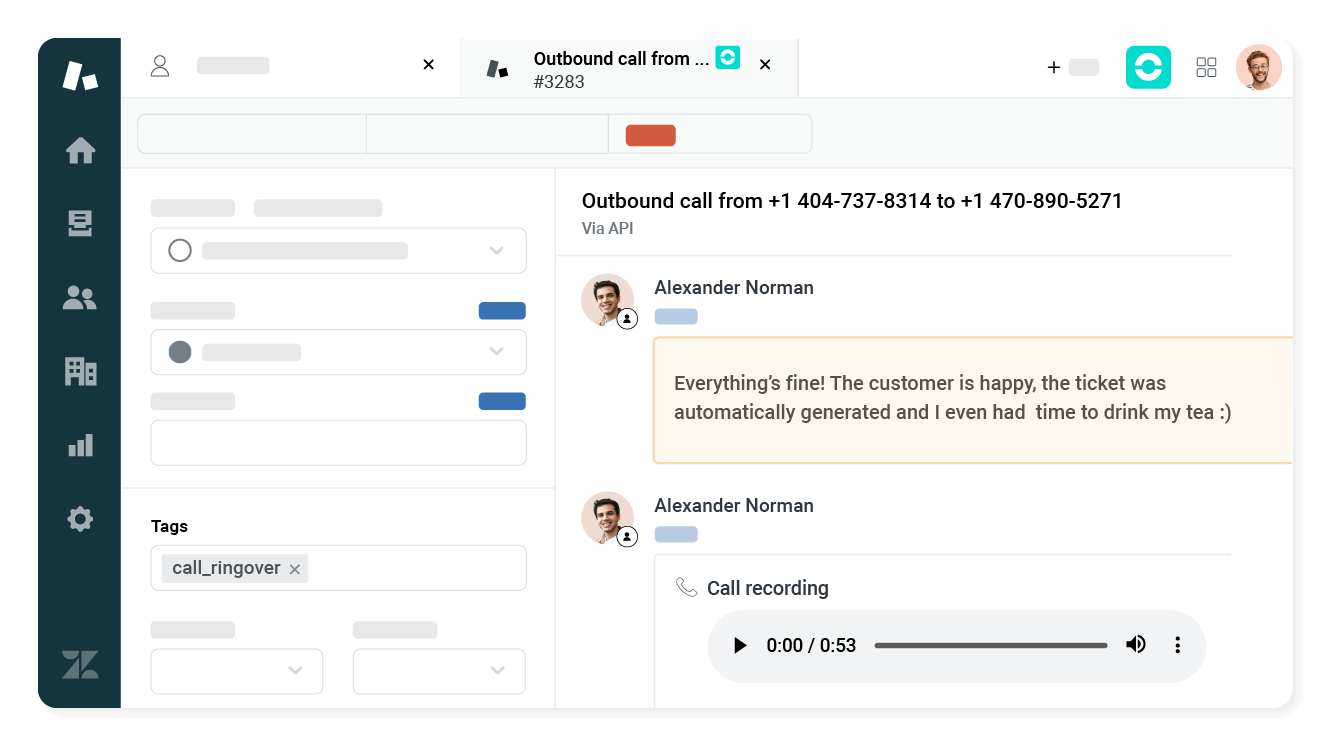The image size is (1332, 746).
Task: Click the plus add button in top bar
Action: tap(1053, 67)
